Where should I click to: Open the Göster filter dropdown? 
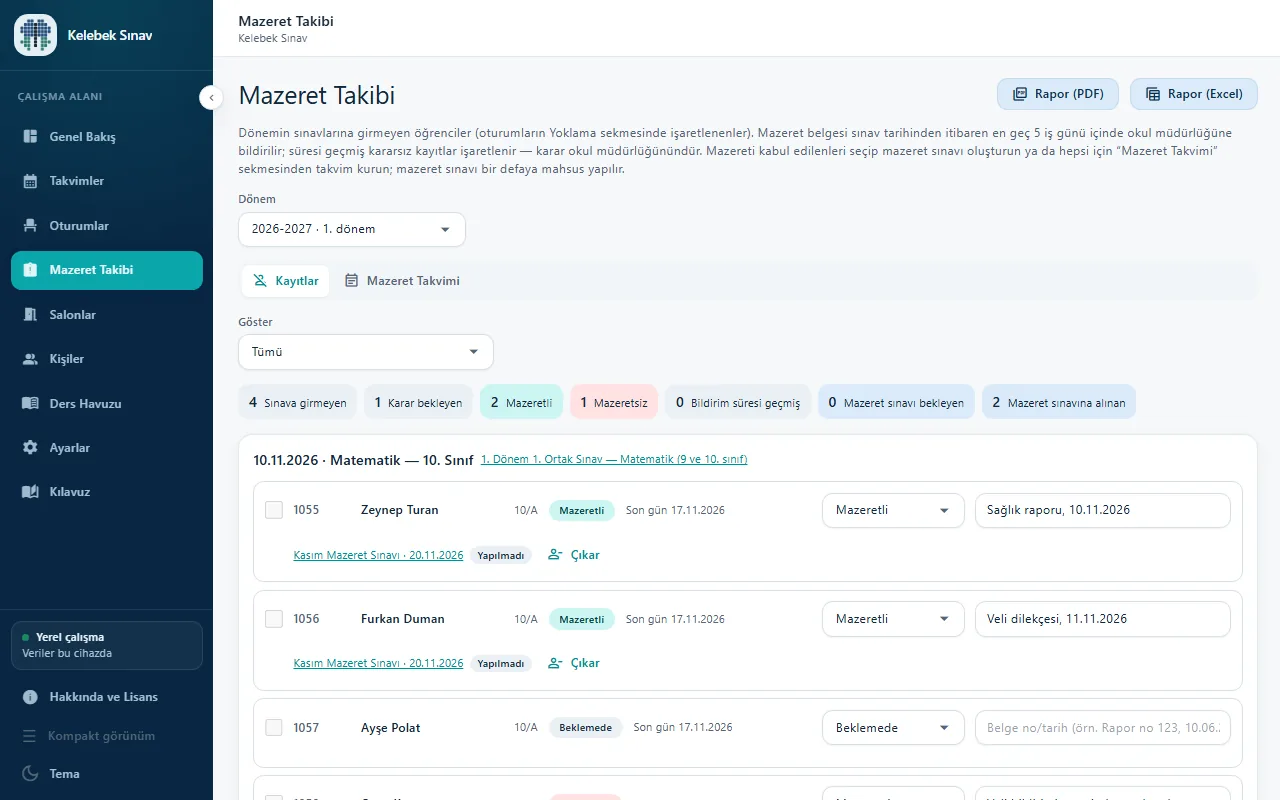[366, 352]
